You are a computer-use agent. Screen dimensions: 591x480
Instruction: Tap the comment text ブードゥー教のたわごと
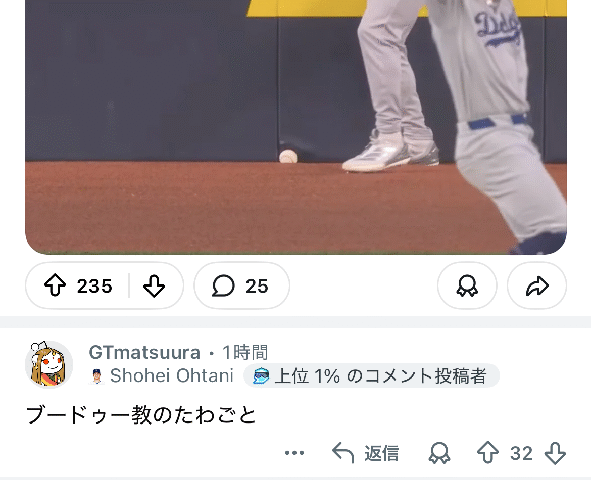[141, 415]
